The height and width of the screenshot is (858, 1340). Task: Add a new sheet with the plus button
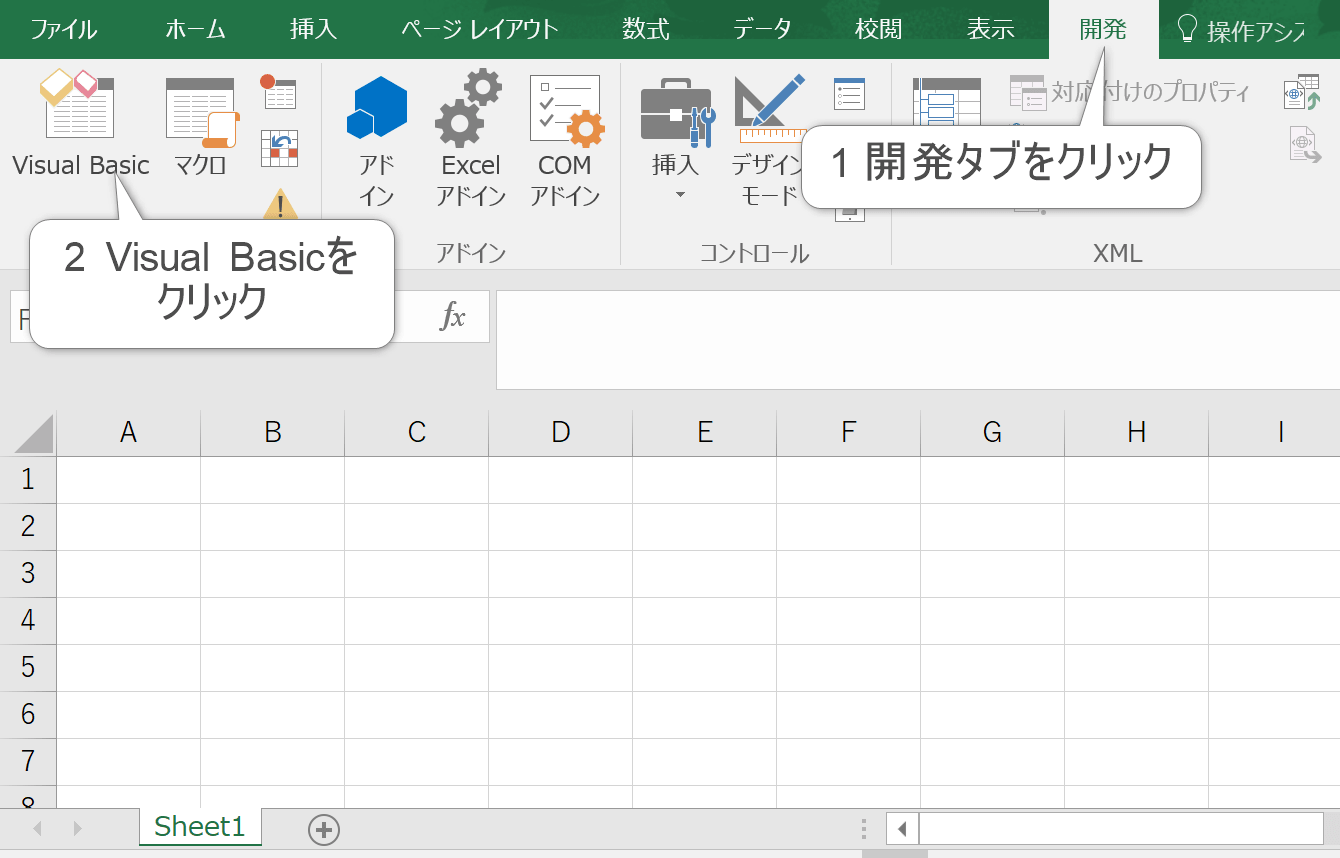point(324,829)
